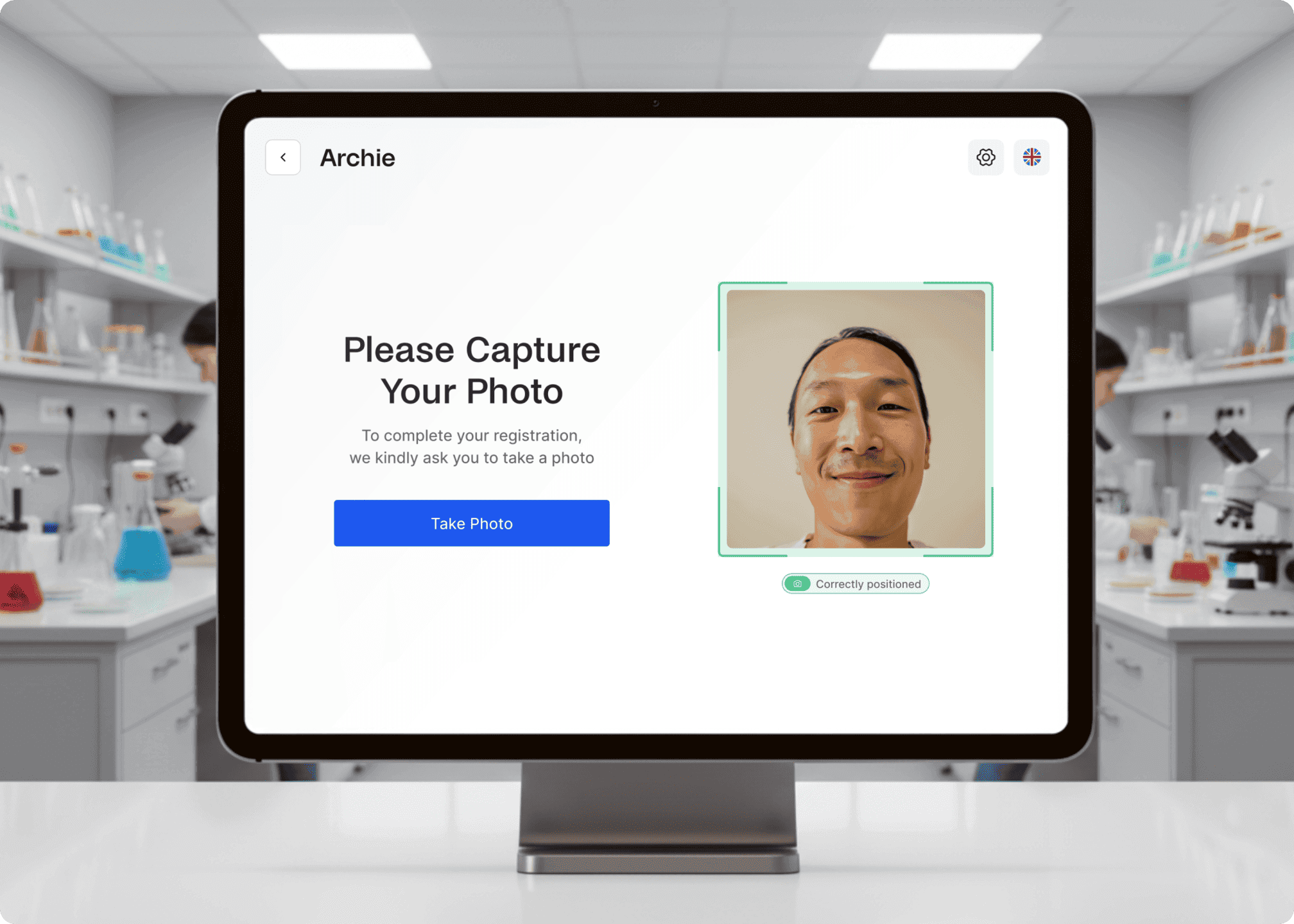The width and height of the screenshot is (1294, 924).
Task: Click Take Photo to complete registration
Action: pos(471,523)
